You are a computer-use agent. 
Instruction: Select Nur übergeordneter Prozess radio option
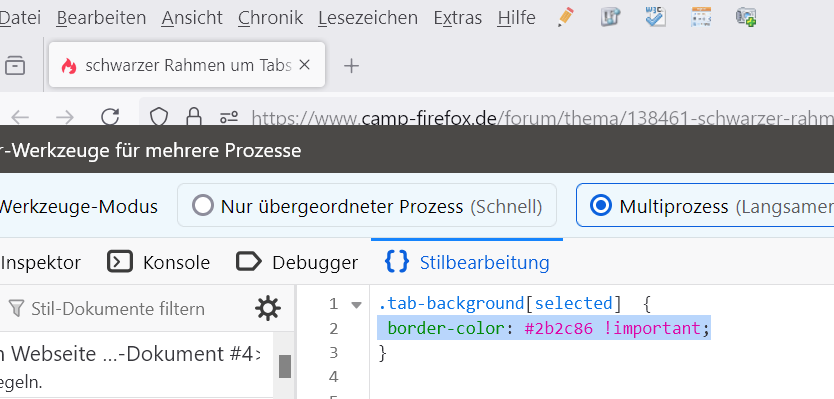coord(367,205)
